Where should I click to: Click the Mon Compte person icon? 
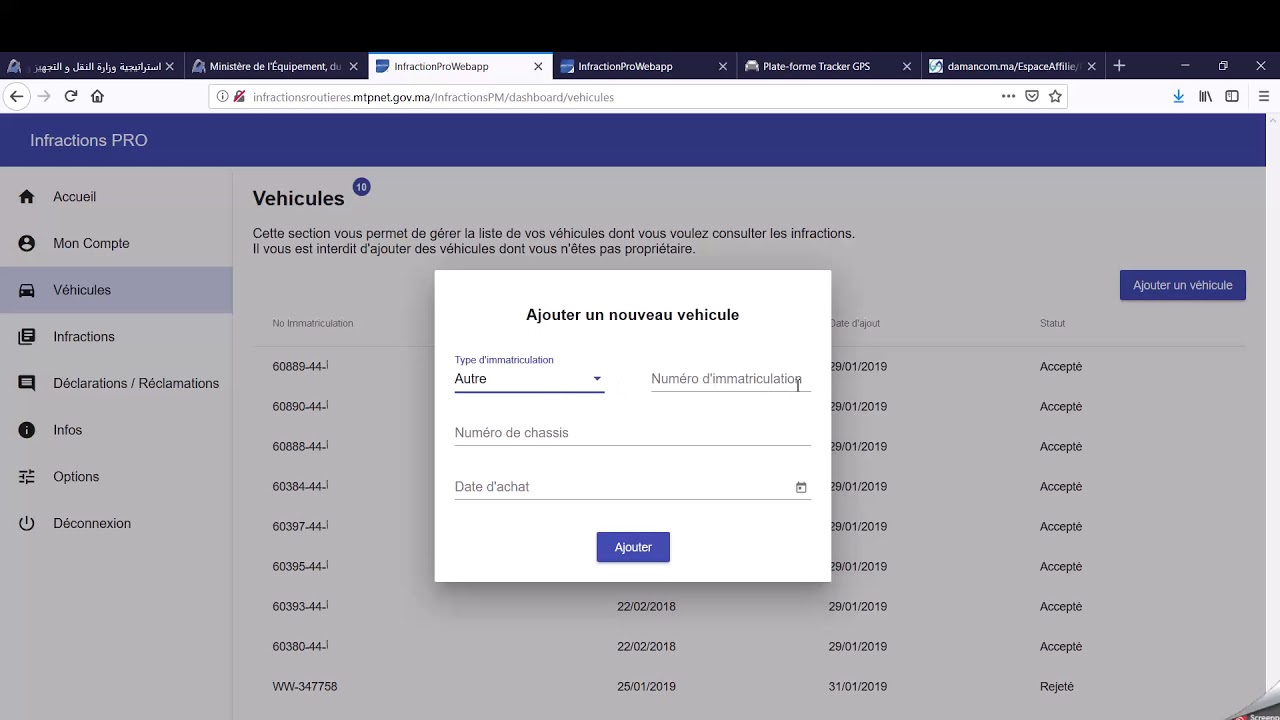pos(27,243)
